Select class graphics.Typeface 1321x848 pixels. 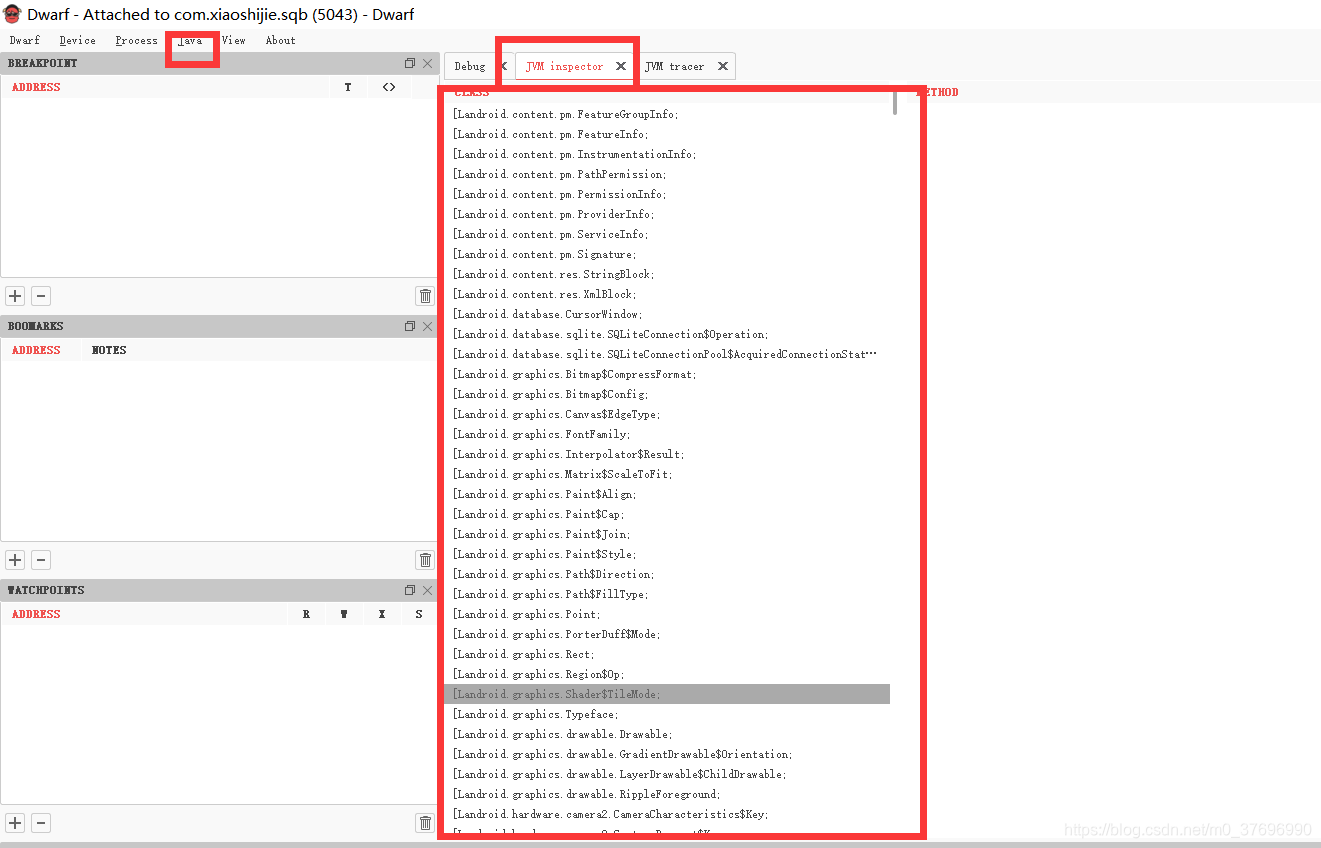(667, 714)
